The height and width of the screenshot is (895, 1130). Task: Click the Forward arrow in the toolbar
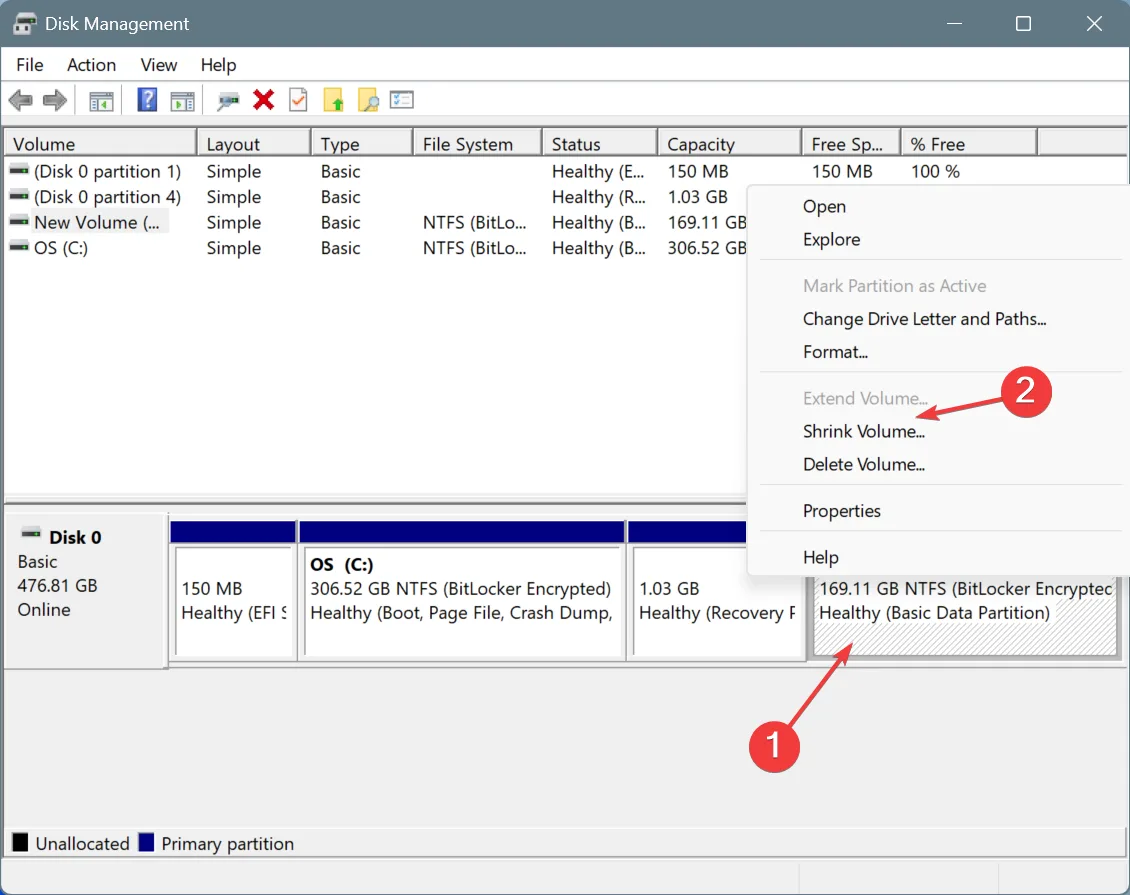(x=55, y=100)
